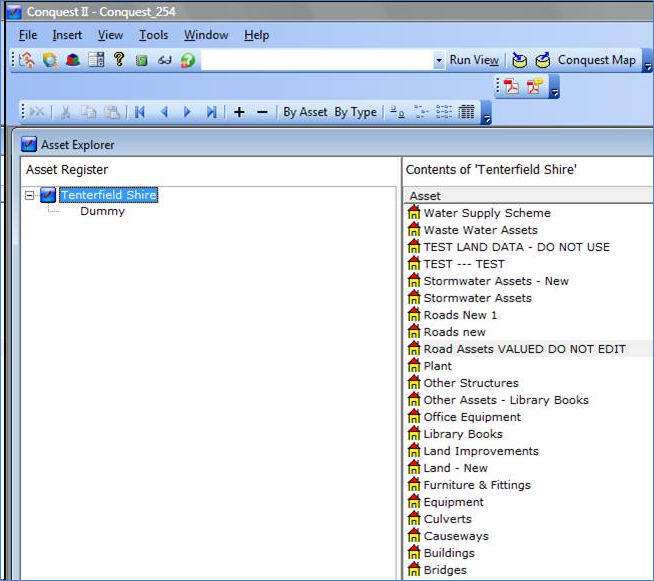Viewport: 654px width, 581px height.
Task: Select Office Equipment asset
Action: (472, 417)
